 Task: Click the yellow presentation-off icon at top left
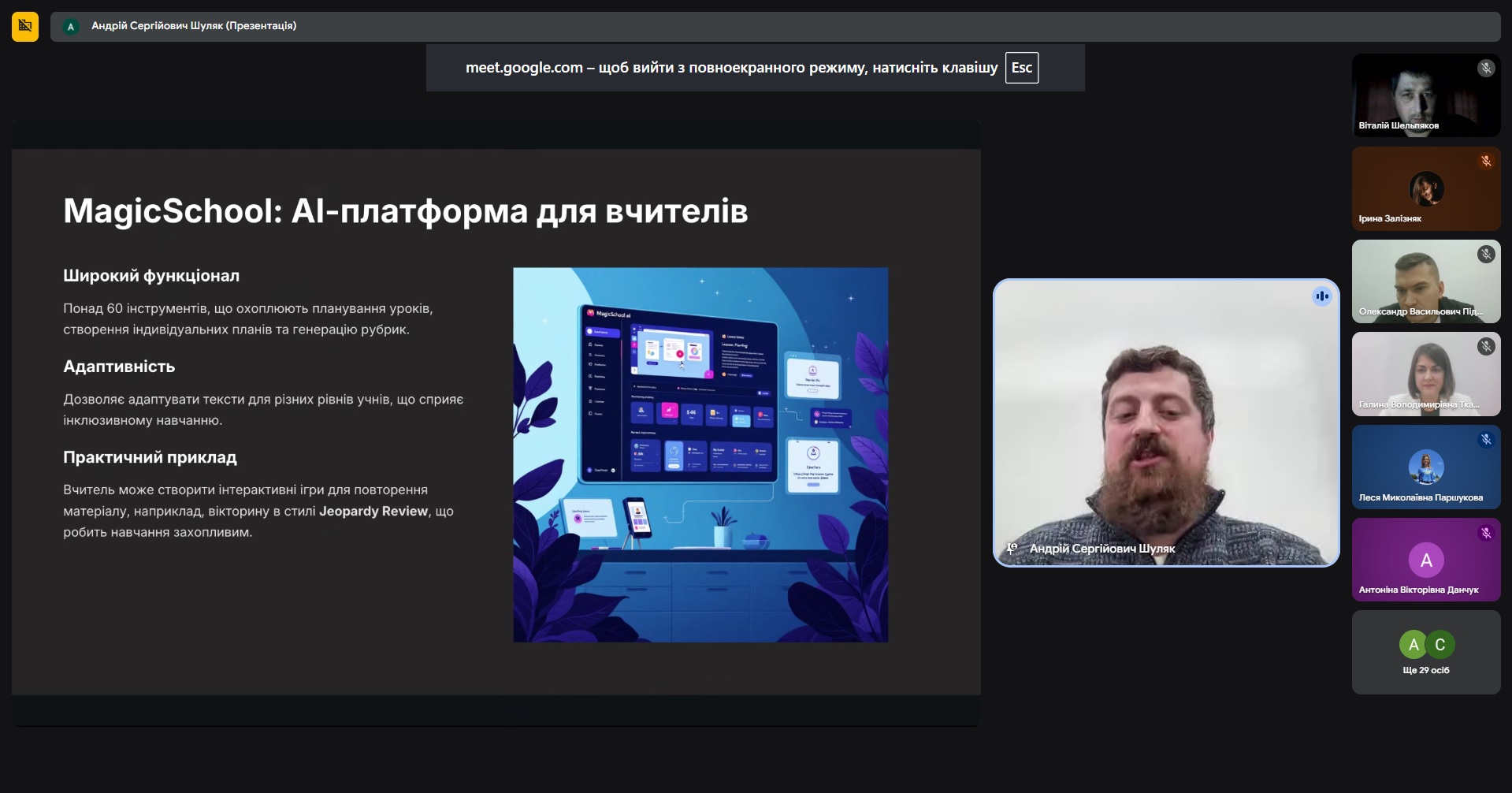point(25,27)
